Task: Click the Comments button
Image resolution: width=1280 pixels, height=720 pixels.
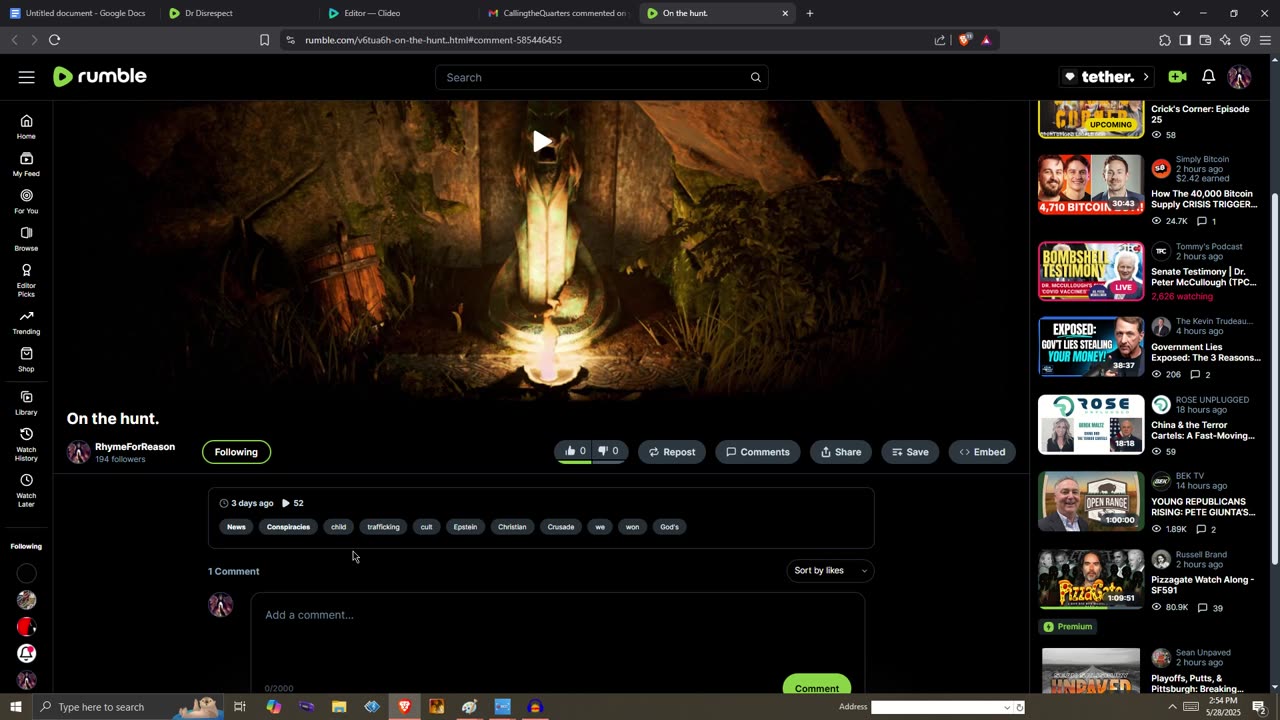Action: (758, 452)
